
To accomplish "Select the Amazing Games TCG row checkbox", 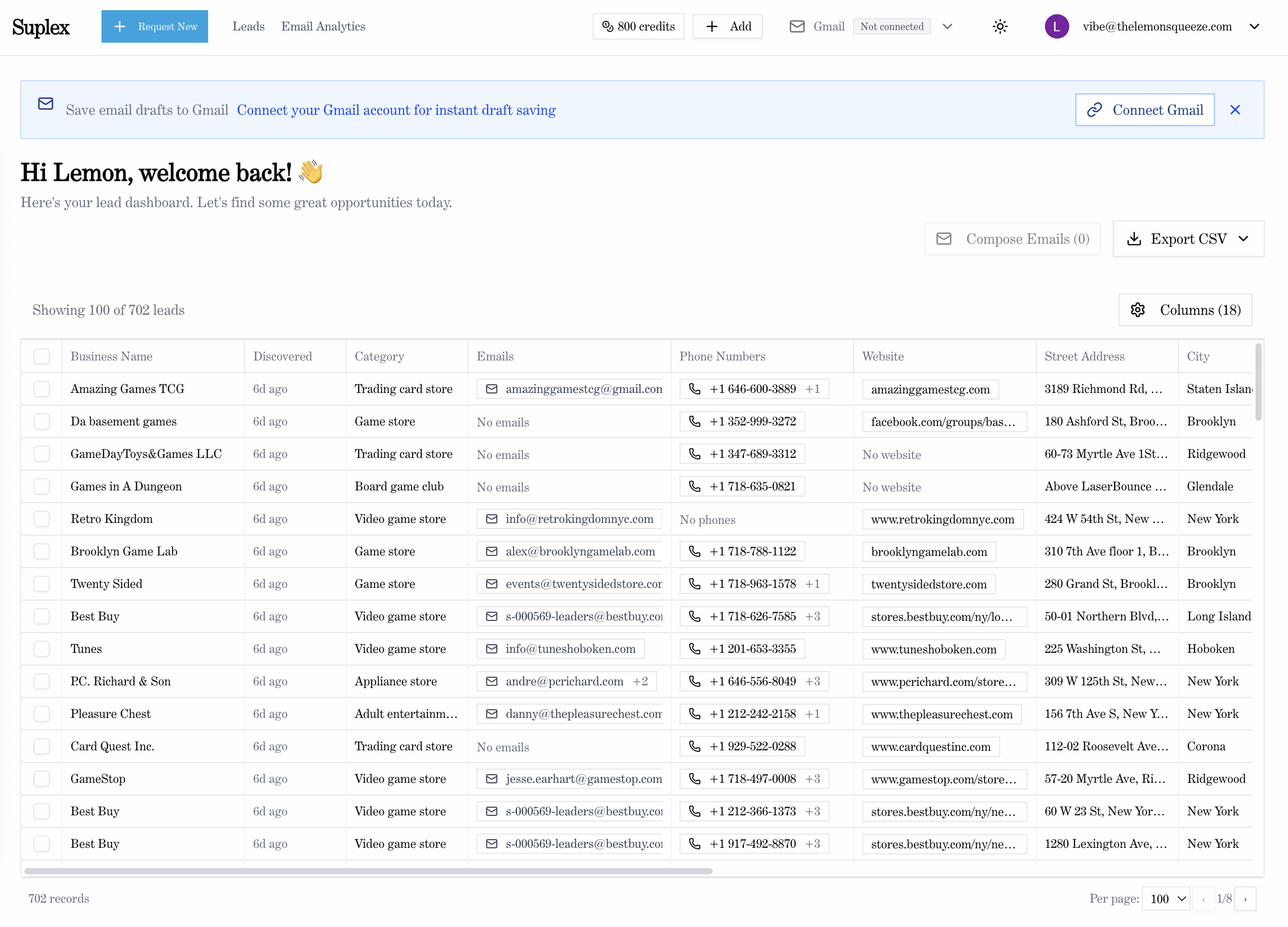I will (x=42, y=388).
